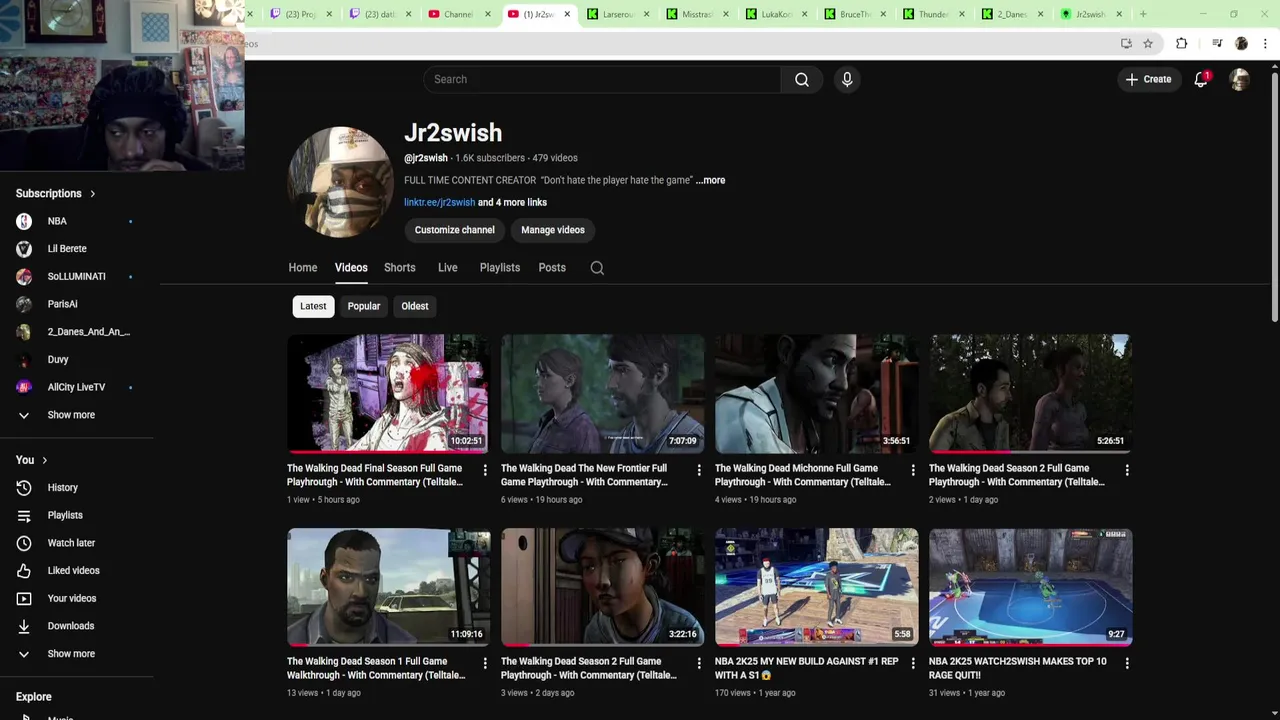This screenshot has height=720, width=1280.
Task: Switch to the LukaKor browser tab
Action: [777, 14]
